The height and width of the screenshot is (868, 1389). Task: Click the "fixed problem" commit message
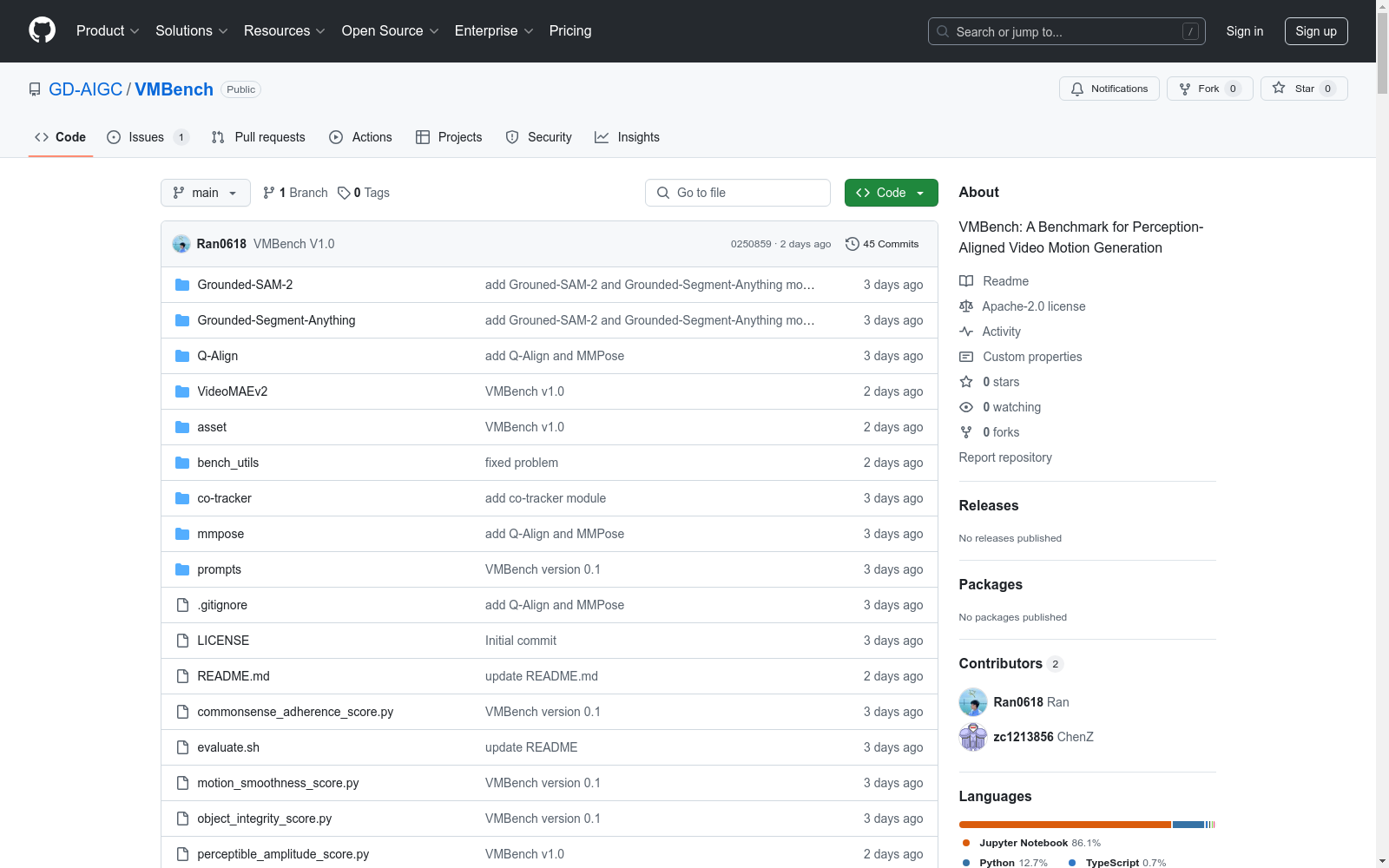coord(522,463)
